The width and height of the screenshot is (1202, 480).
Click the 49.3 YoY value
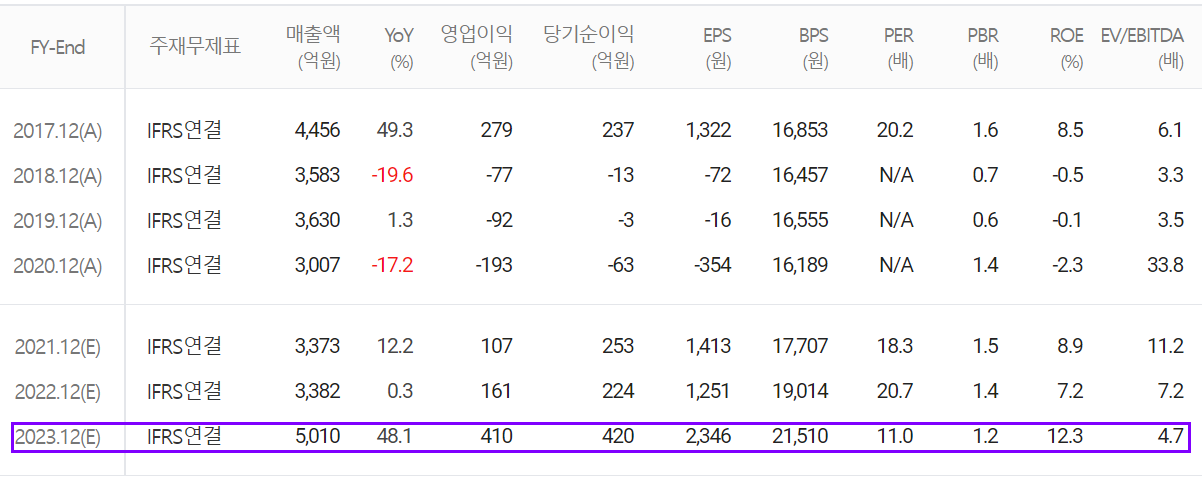click(397, 130)
